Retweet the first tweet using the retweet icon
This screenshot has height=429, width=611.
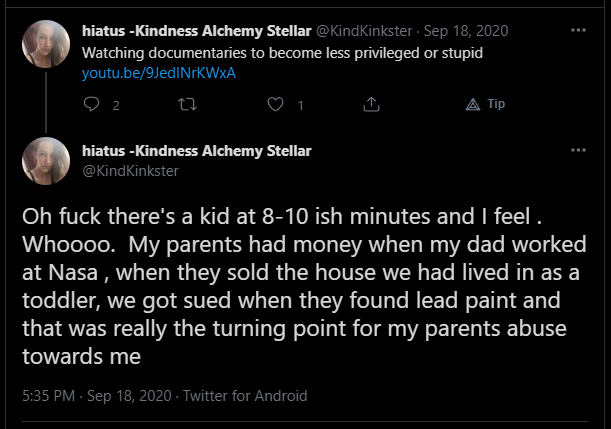pos(187,104)
